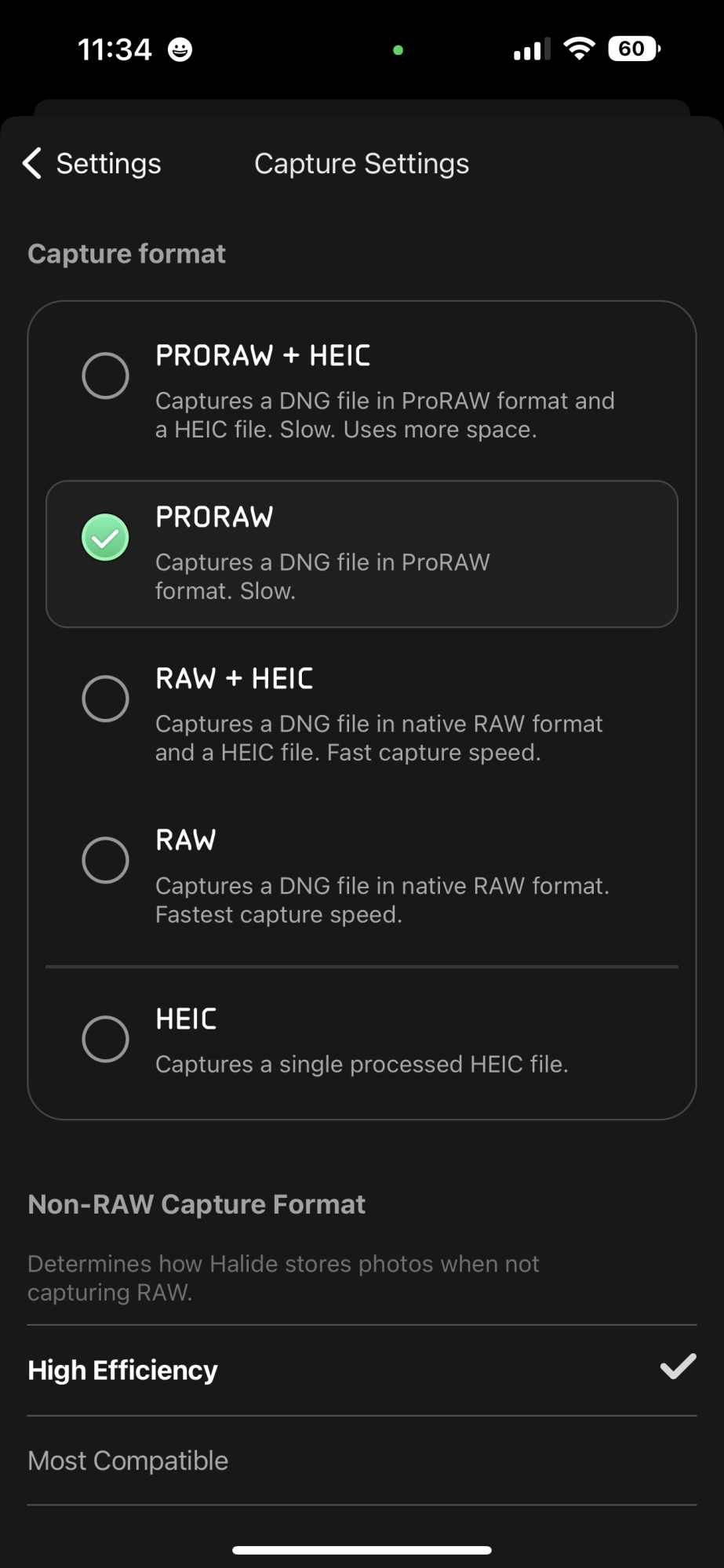Go back via the Settings label
This screenshot has height=1568, width=724.
[108, 164]
